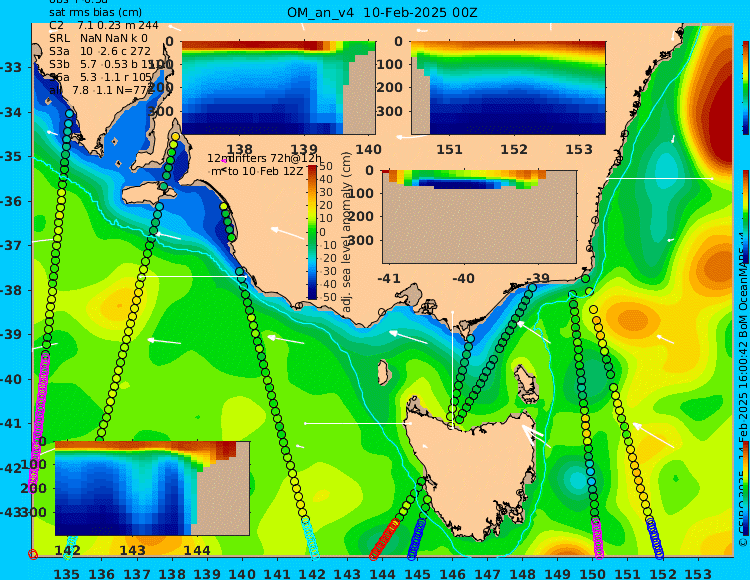Screen dimensions: 750x580
Task: Click the 'to 10 Feb 12Z' legend text
Action: click(x=265, y=171)
